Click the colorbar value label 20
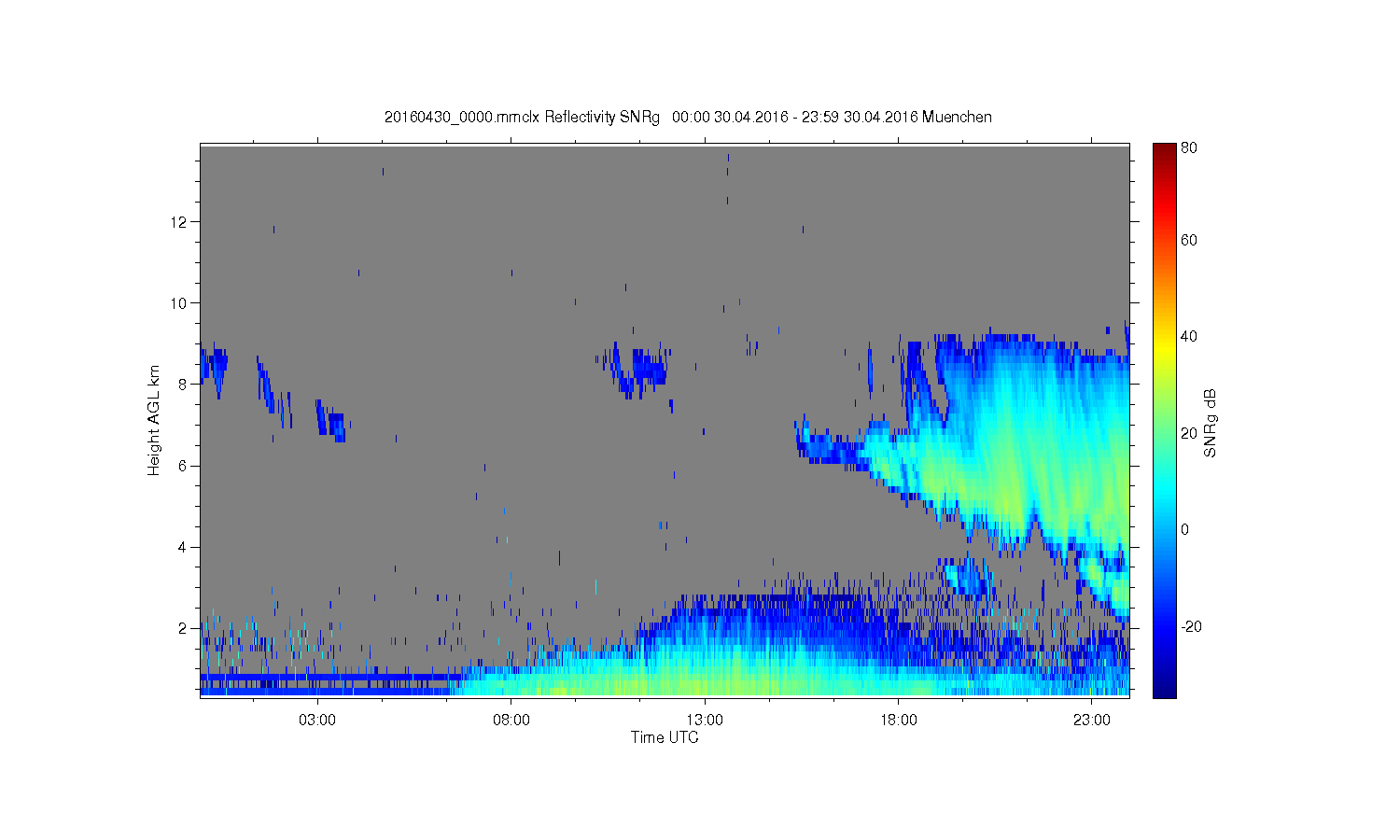 tap(1189, 433)
